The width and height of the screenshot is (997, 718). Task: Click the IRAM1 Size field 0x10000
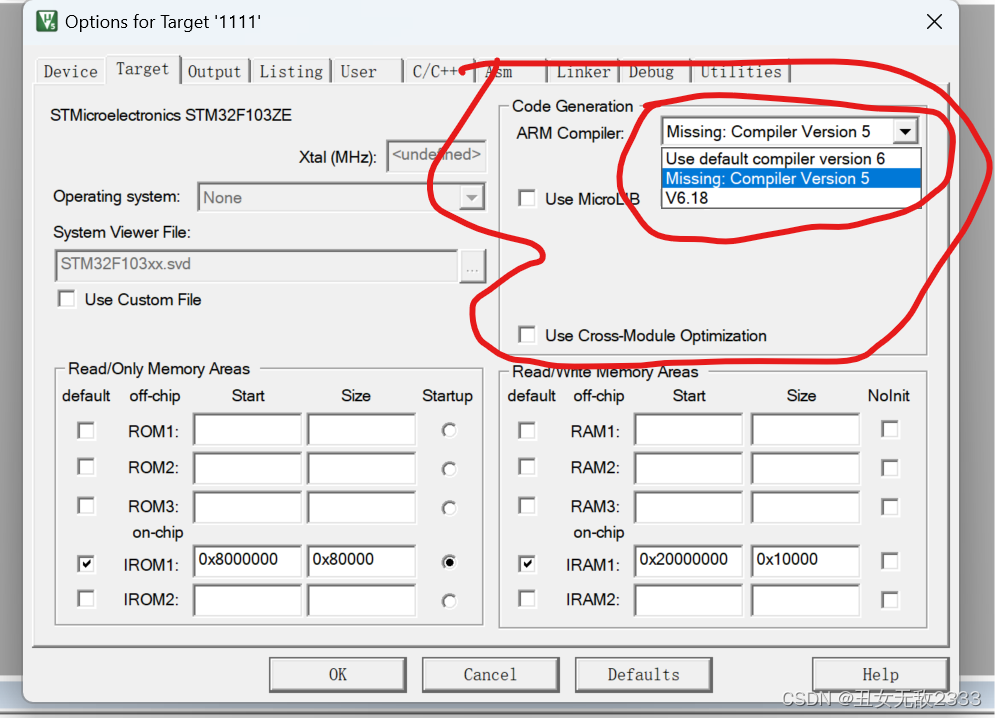[806, 561]
